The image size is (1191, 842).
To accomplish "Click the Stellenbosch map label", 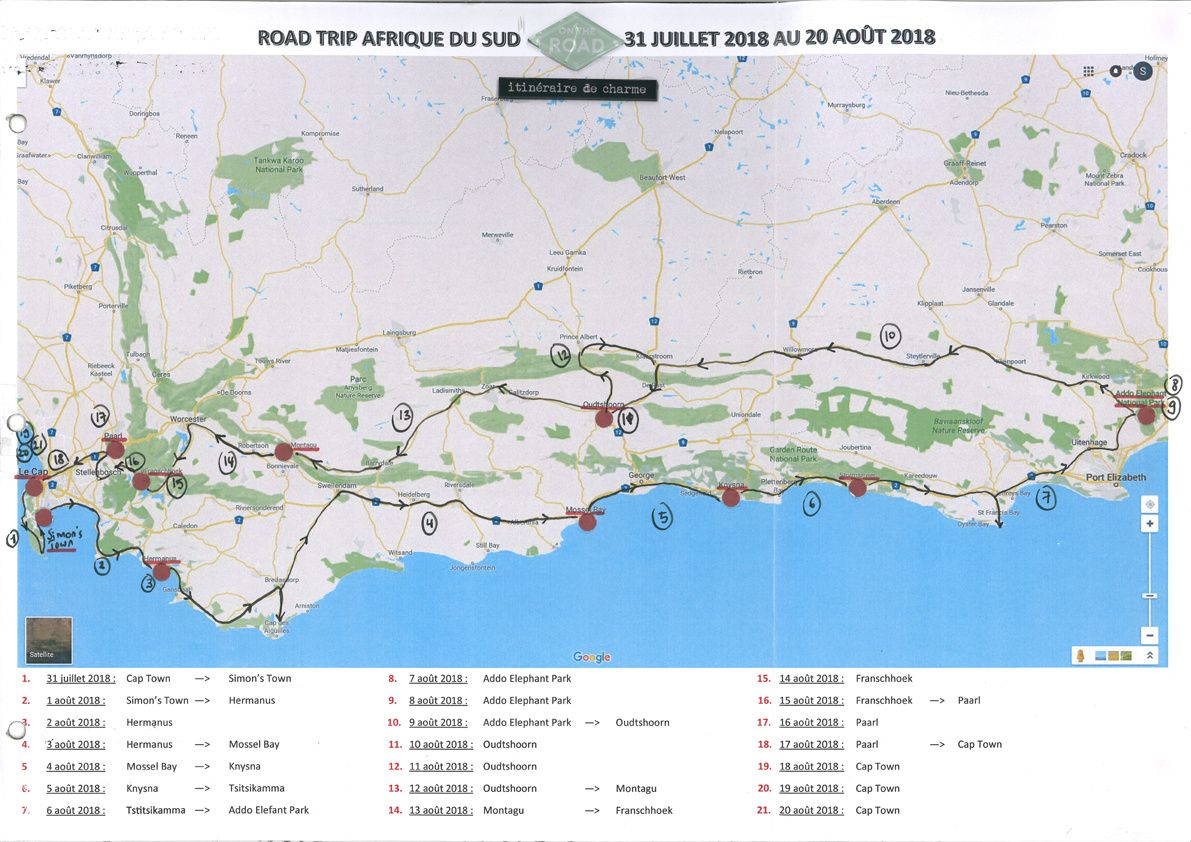I will coord(99,472).
